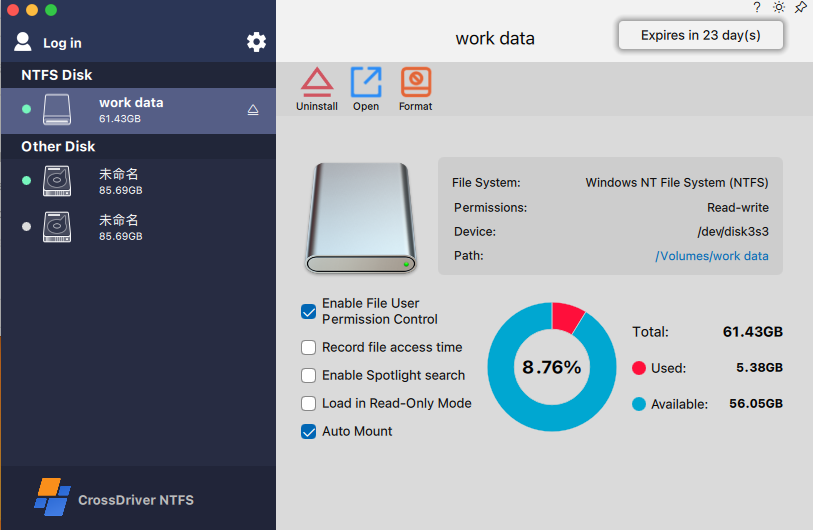Enable Spotlight search checkbox
The height and width of the screenshot is (530, 813).
[x=309, y=376]
